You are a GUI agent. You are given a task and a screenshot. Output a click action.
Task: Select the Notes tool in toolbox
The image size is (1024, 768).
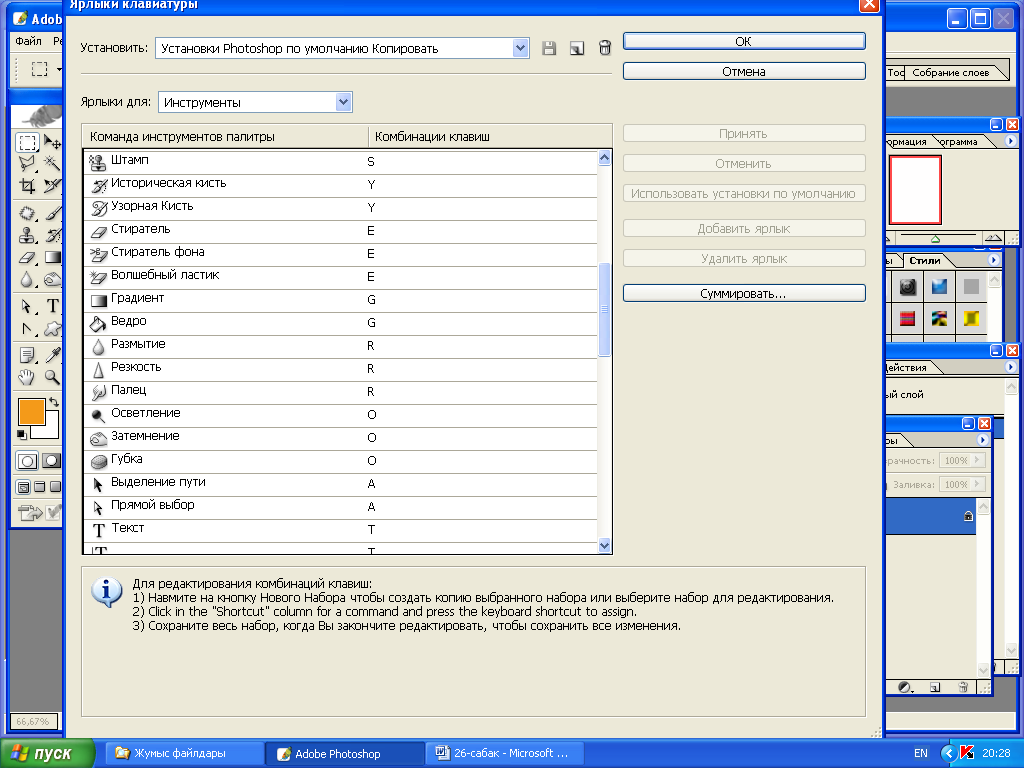(27, 355)
